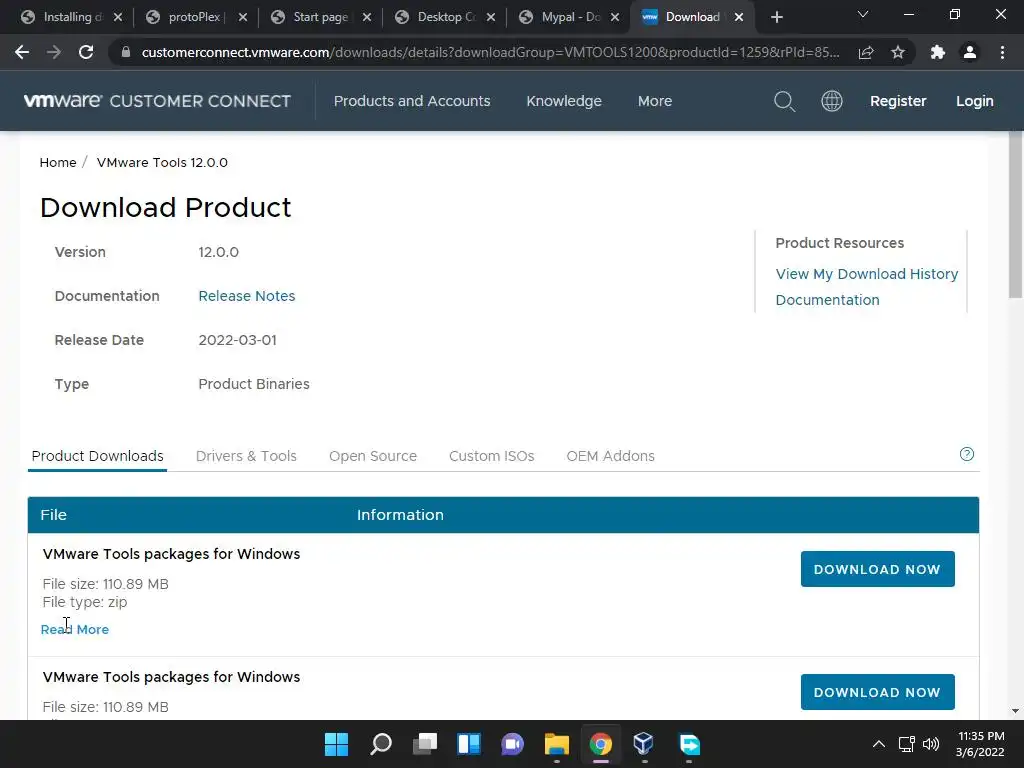The height and width of the screenshot is (768, 1024).
Task: Switch to the protoPlex tab
Action: point(186,17)
